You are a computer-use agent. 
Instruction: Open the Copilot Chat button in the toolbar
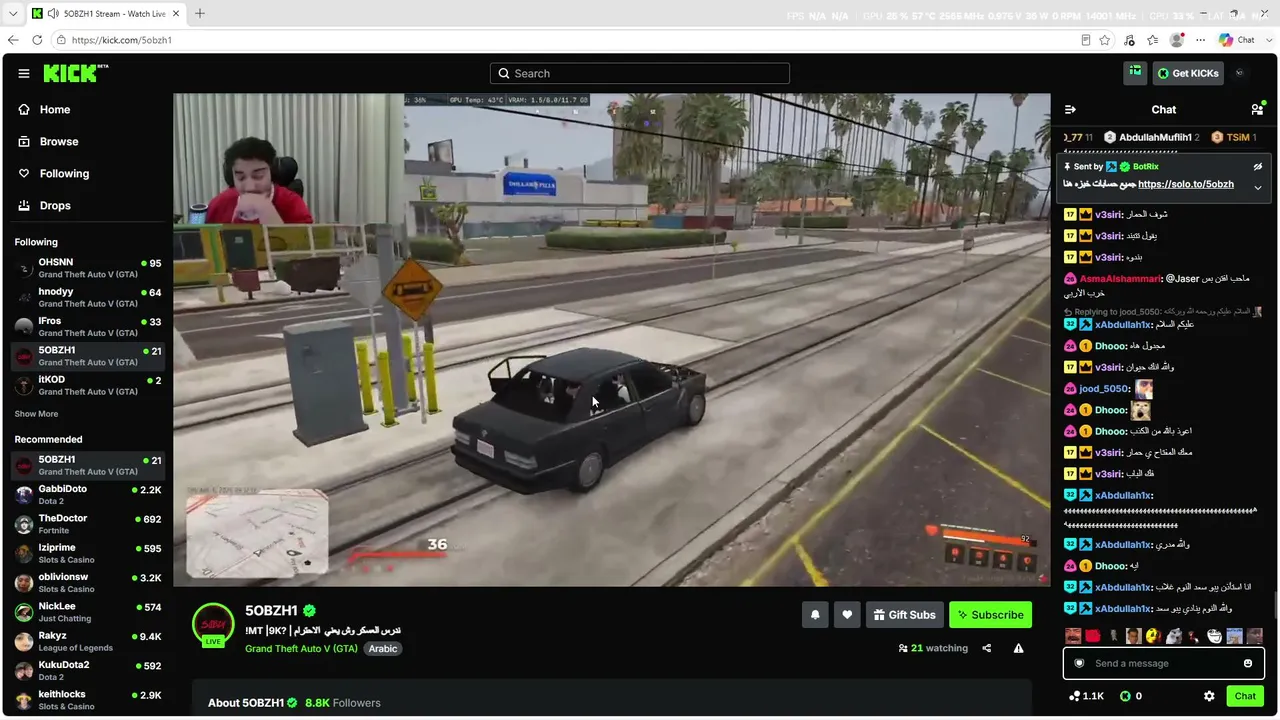(x=1237, y=40)
